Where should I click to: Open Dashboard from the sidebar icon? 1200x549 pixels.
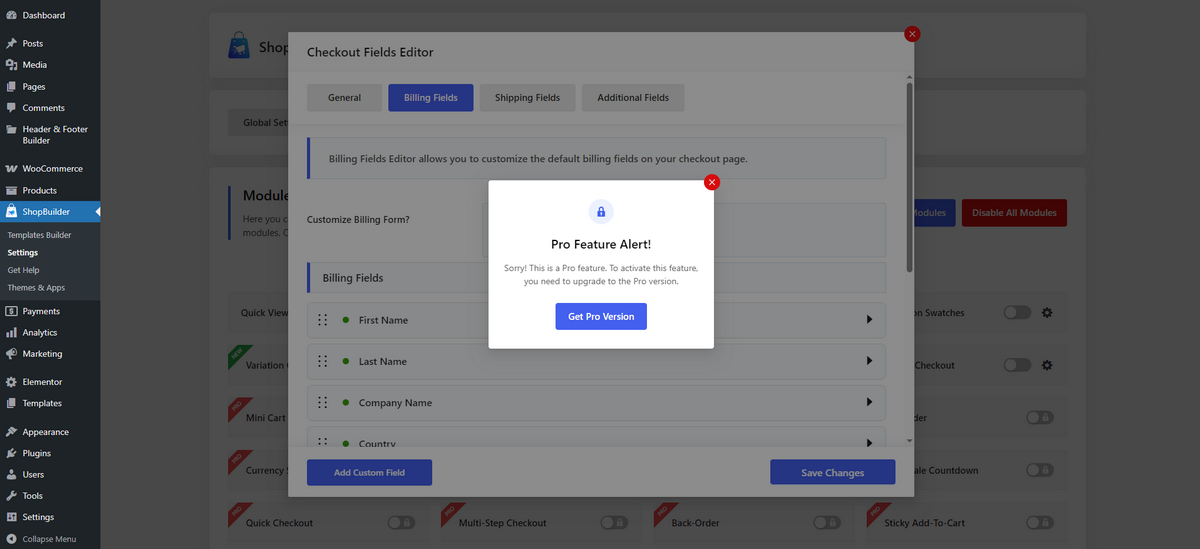click(x=11, y=15)
